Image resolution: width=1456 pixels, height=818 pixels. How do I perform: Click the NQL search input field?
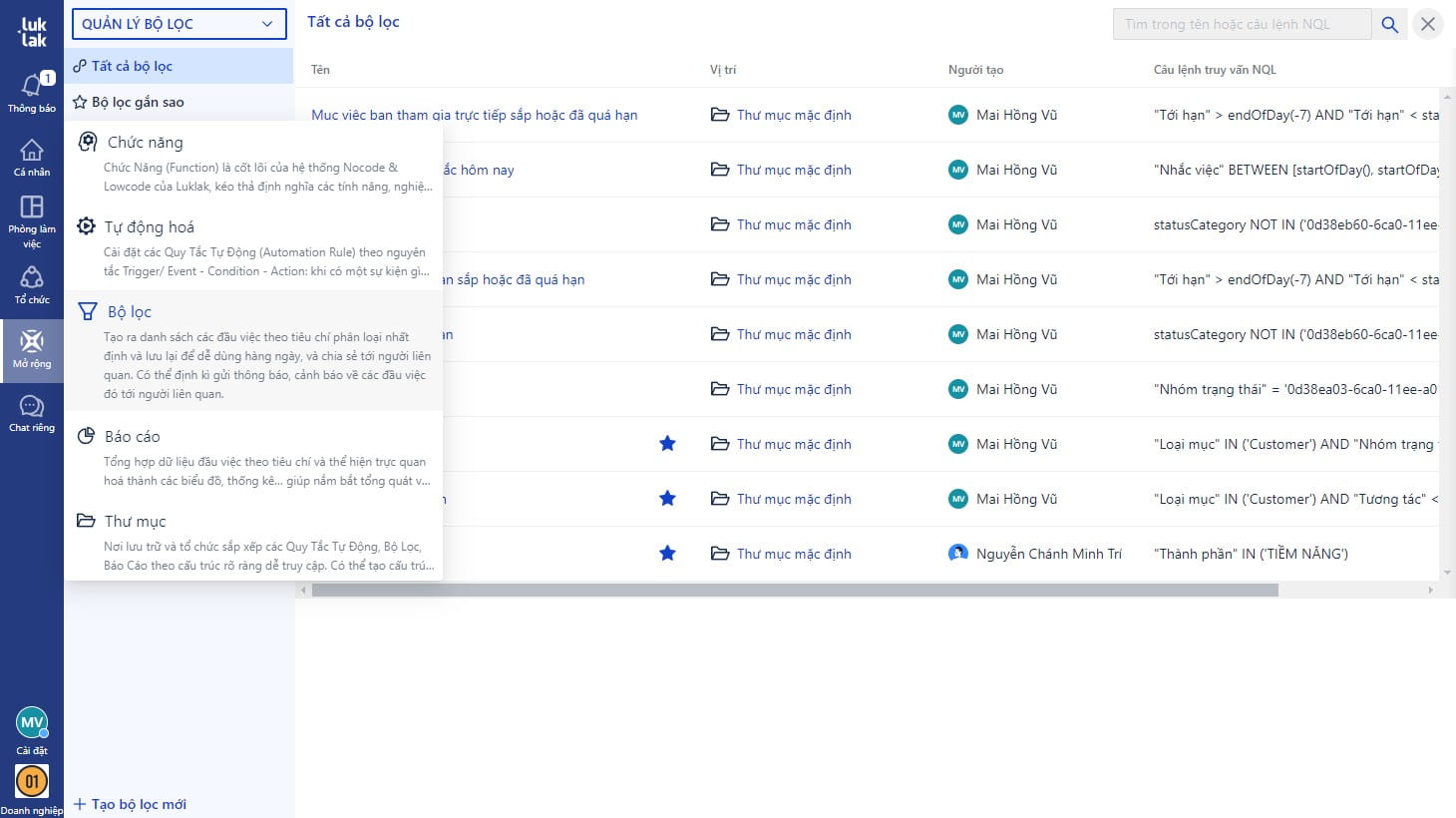[x=1241, y=25]
